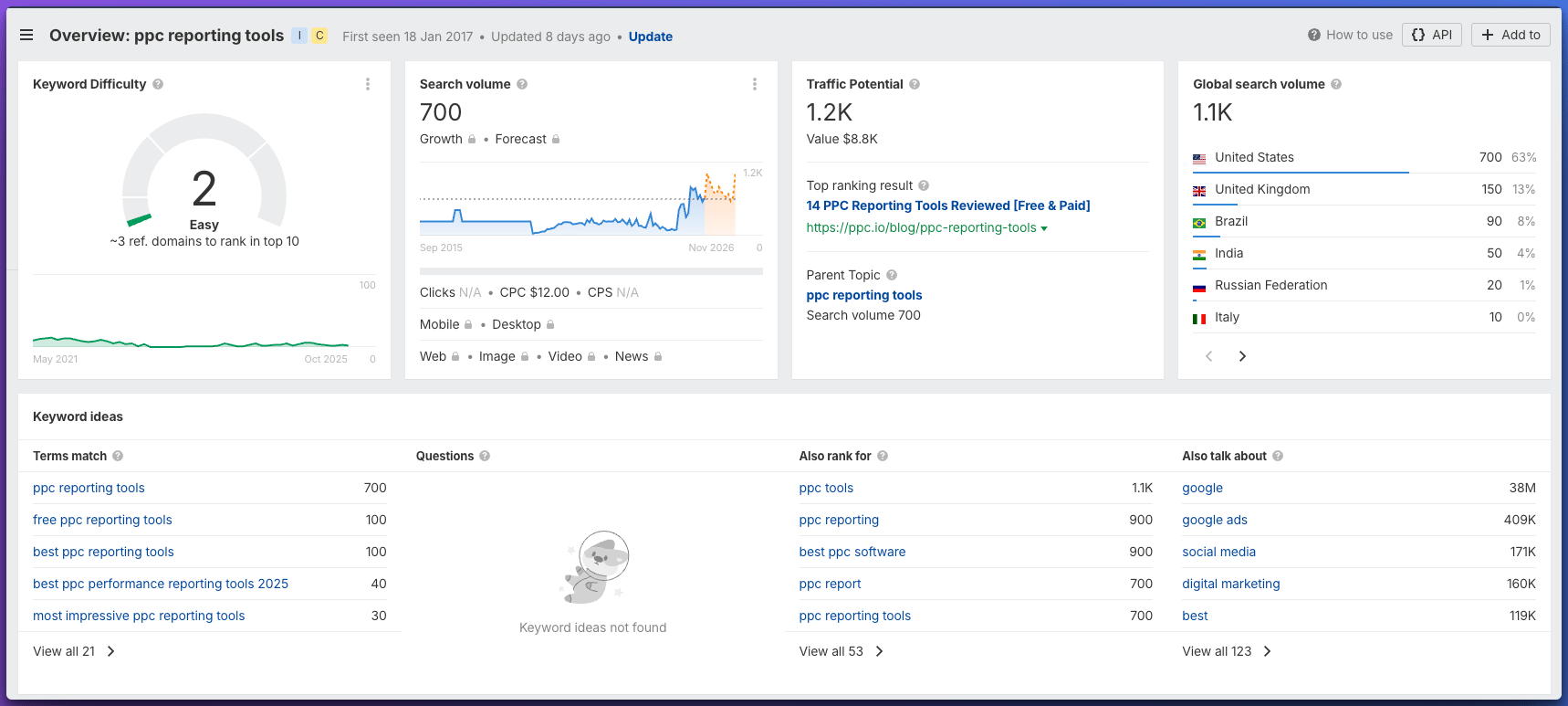Click the Parent Topic help icon

tap(892, 275)
